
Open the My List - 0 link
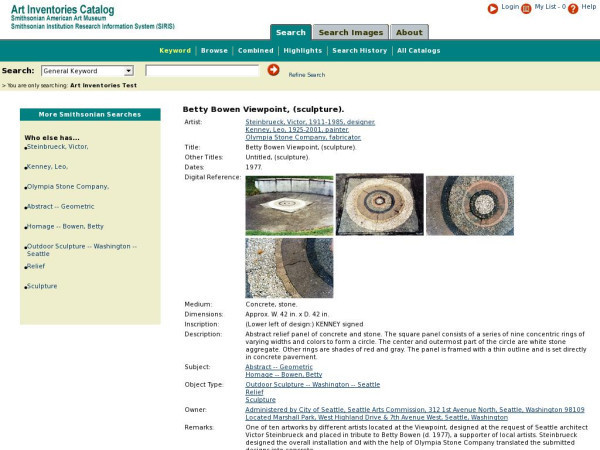(550, 7)
